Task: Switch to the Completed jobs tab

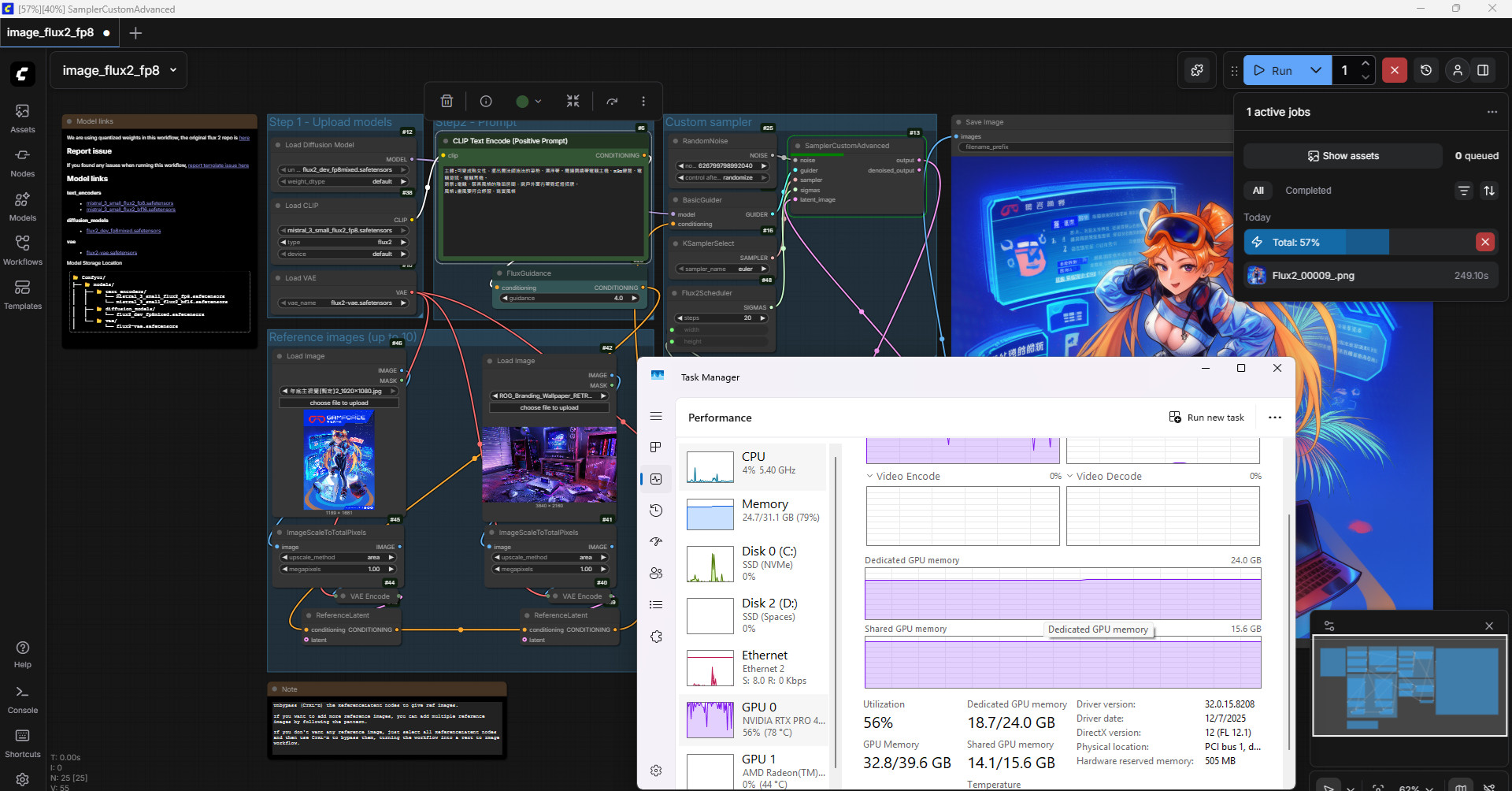Action: (x=1308, y=191)
